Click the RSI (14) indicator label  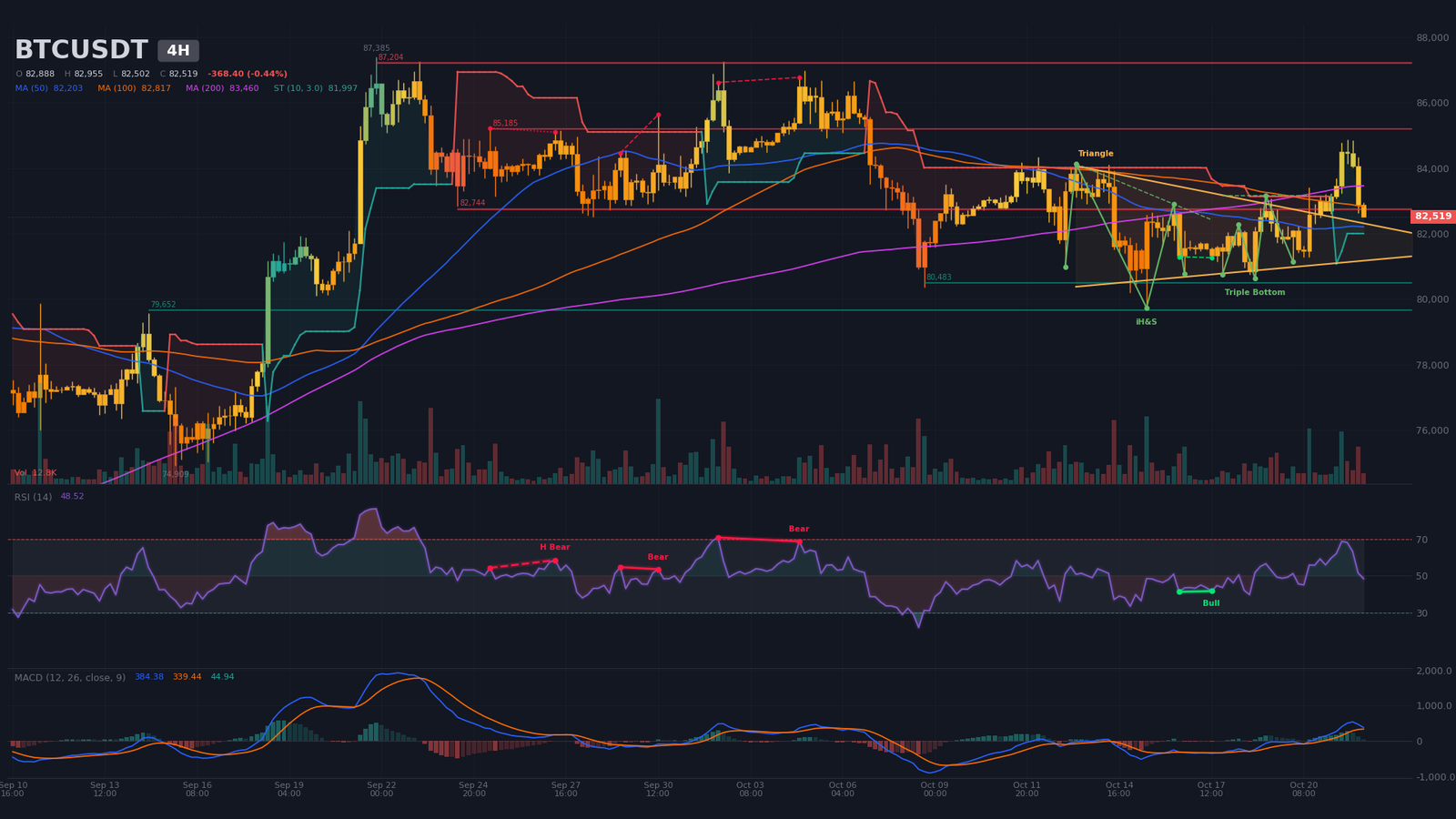click(33, 497)
